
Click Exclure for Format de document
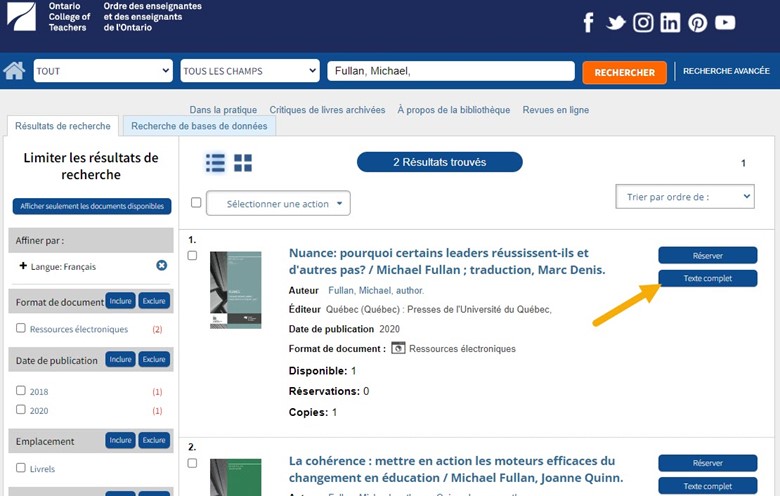(154, 301)
